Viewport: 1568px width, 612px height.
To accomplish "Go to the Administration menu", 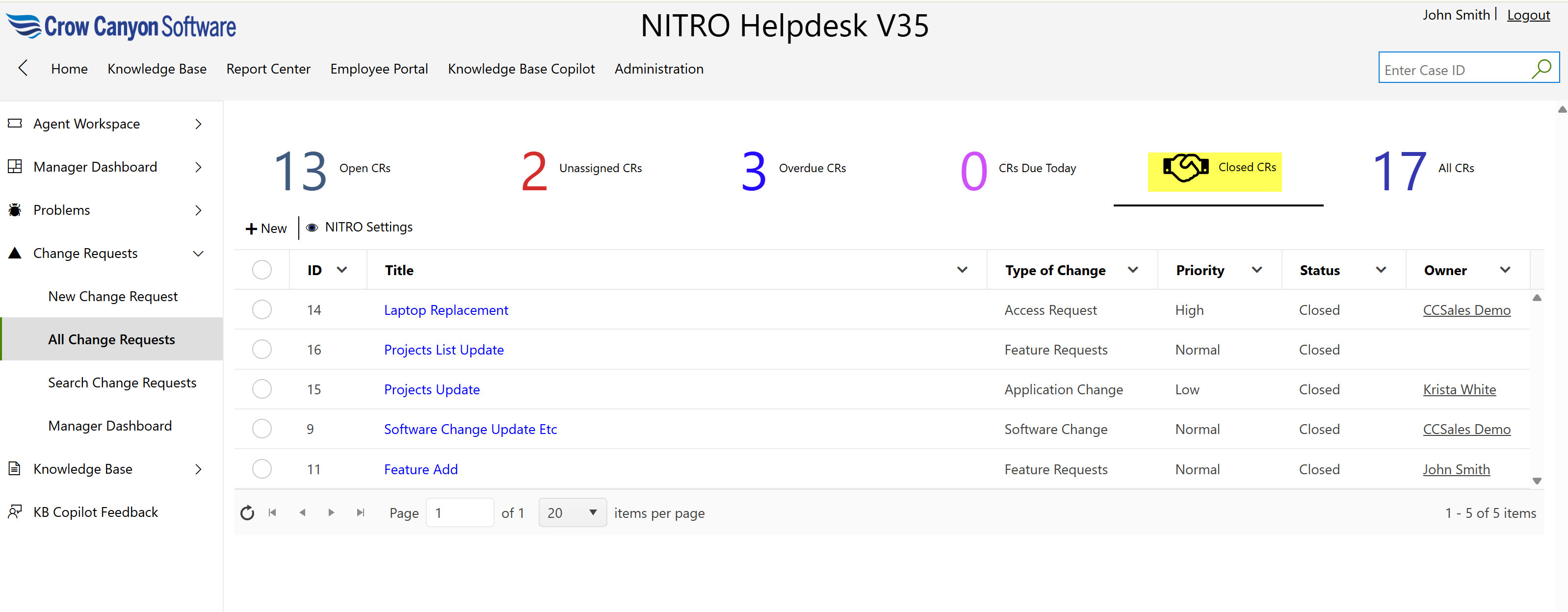I will coord(659,69).
